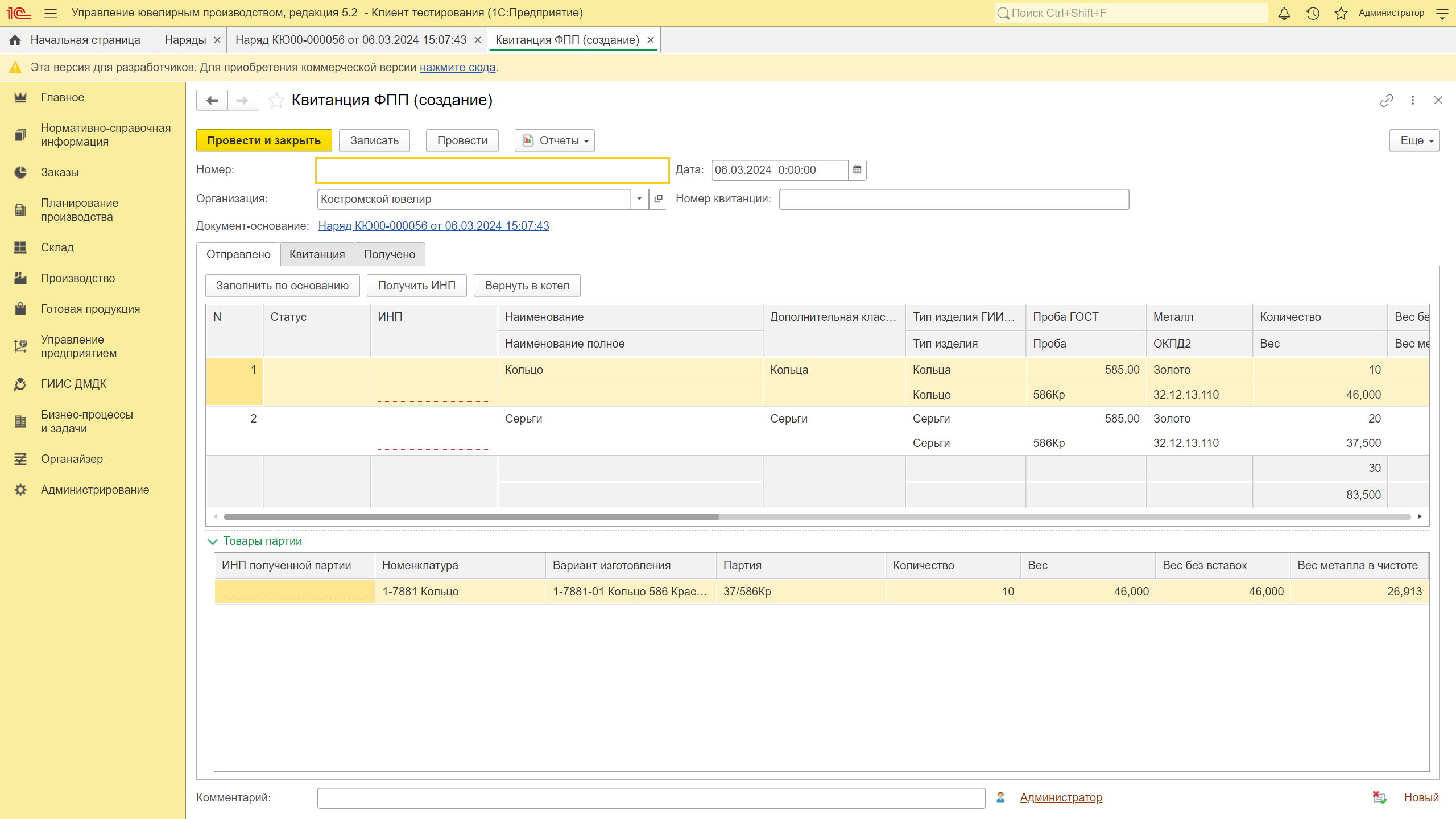Switch to the Квитанция tab
1456x819 pixels.
click(x=317, y=254)
